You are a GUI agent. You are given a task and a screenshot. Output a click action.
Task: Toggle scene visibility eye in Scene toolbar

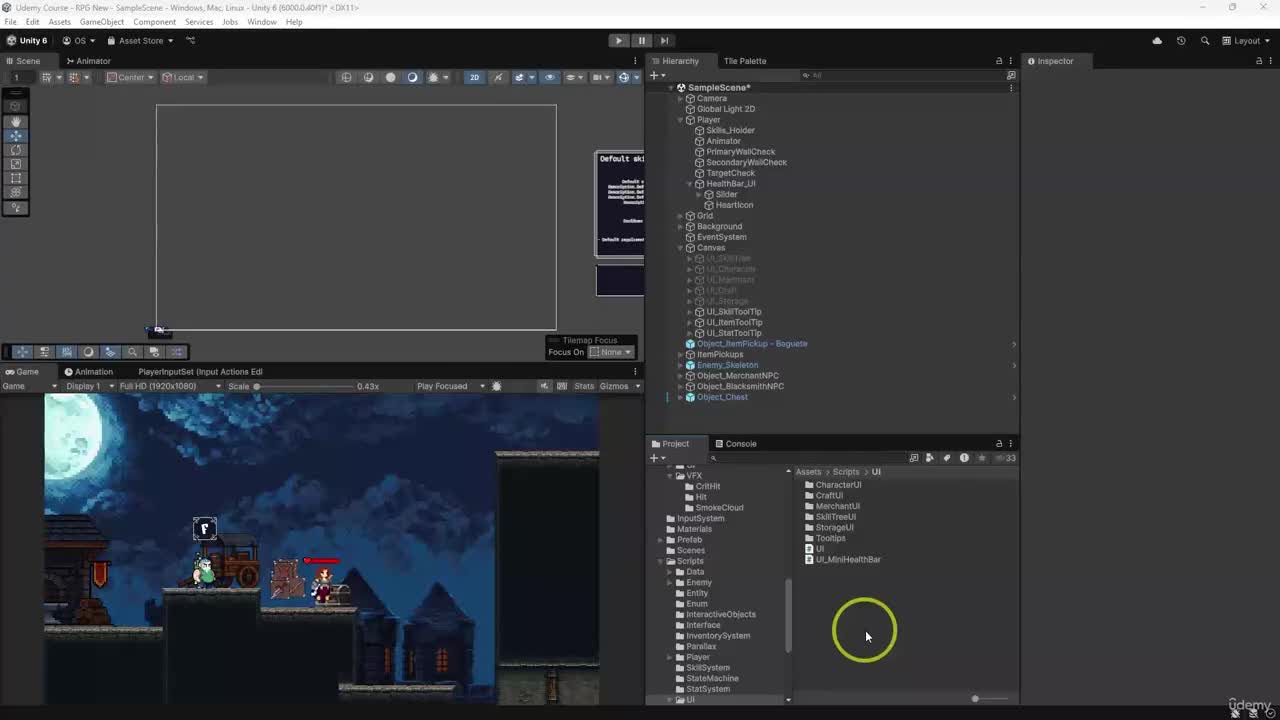549,77
